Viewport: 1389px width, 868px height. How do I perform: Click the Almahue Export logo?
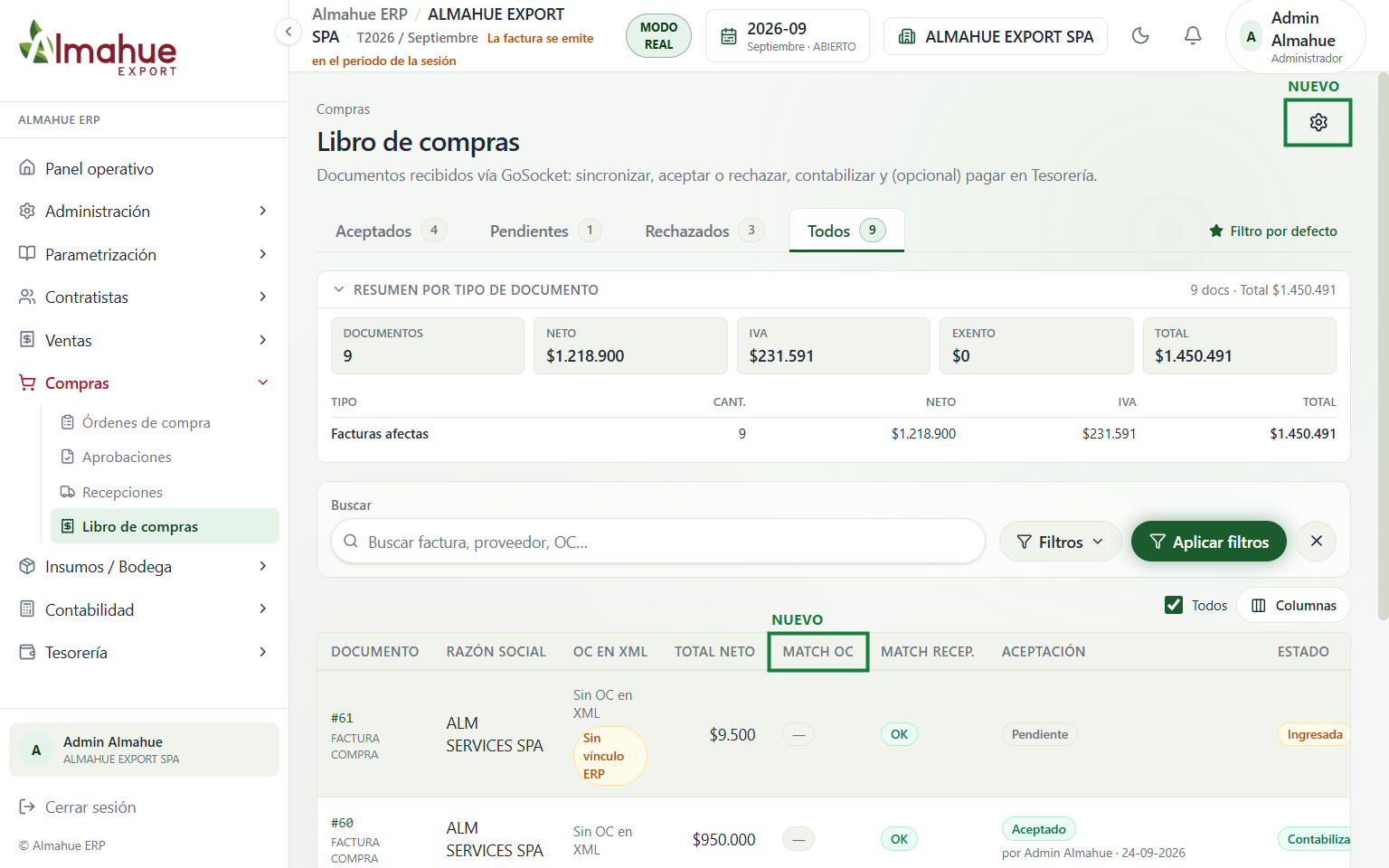click(x=99, y=48)
